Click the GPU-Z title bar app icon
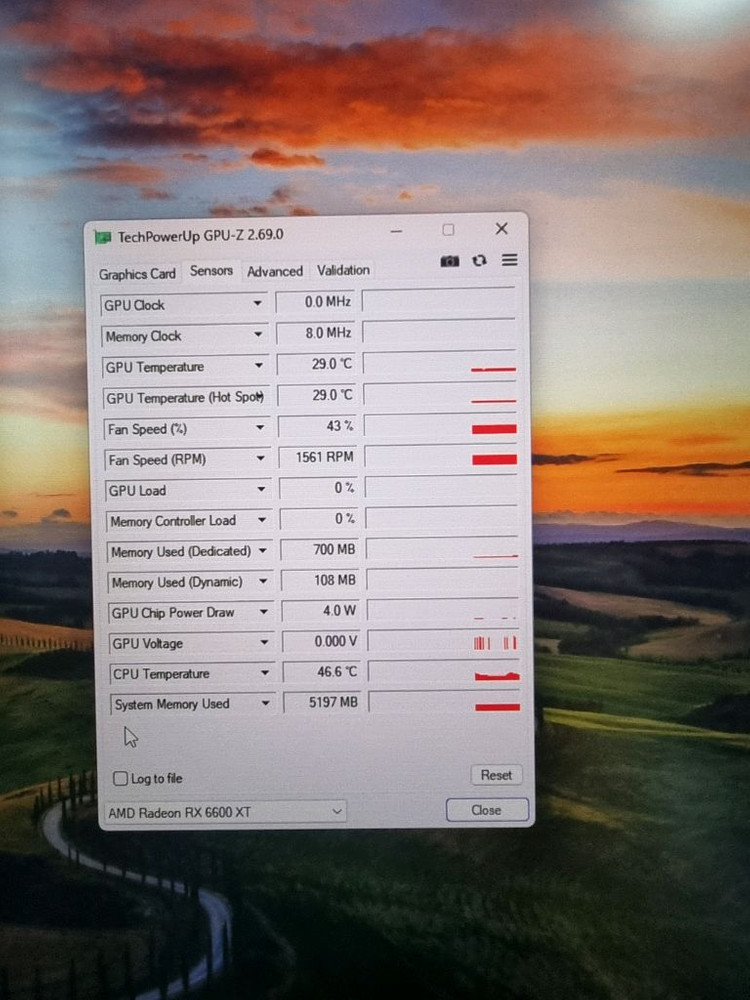This screenshot has height=1000, width=750. 102,237
